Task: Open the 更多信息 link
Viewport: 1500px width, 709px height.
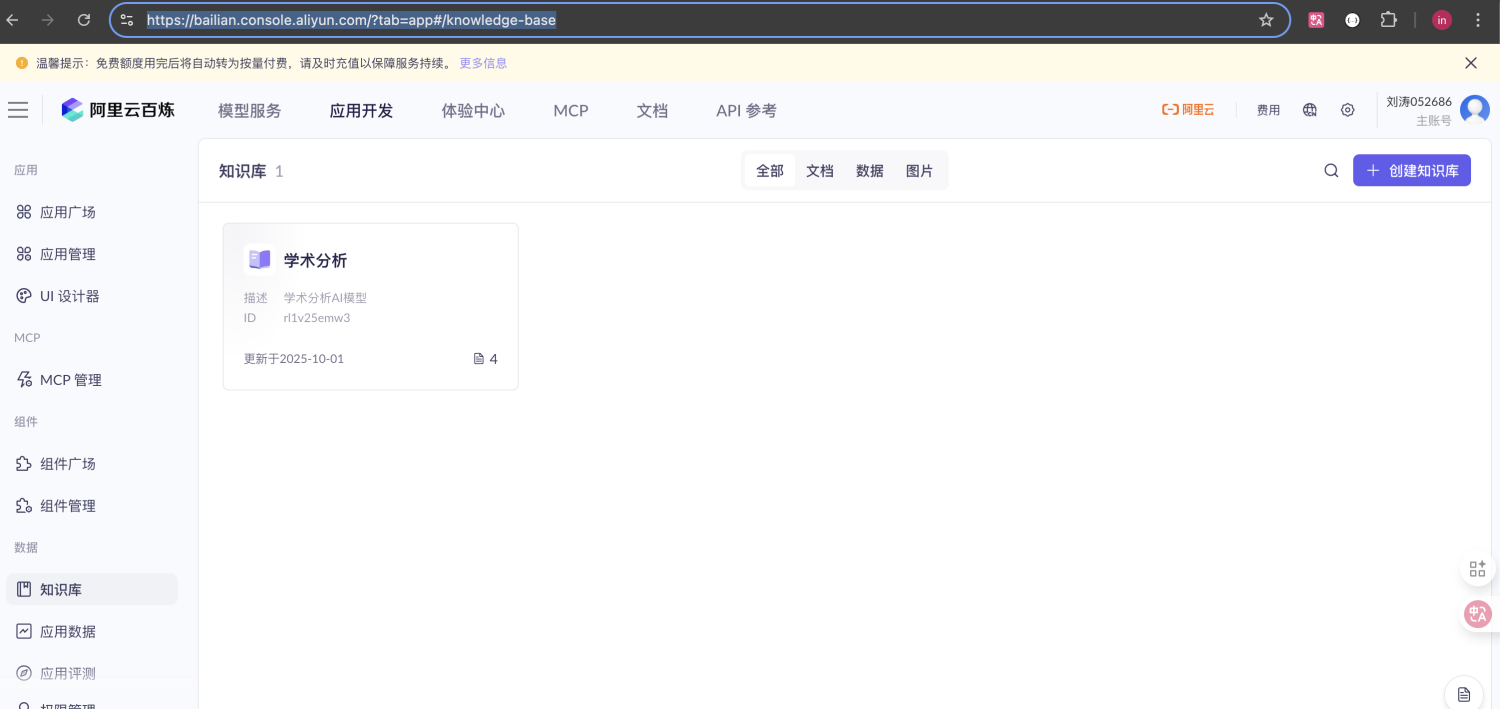Action: tap(483, 62)
